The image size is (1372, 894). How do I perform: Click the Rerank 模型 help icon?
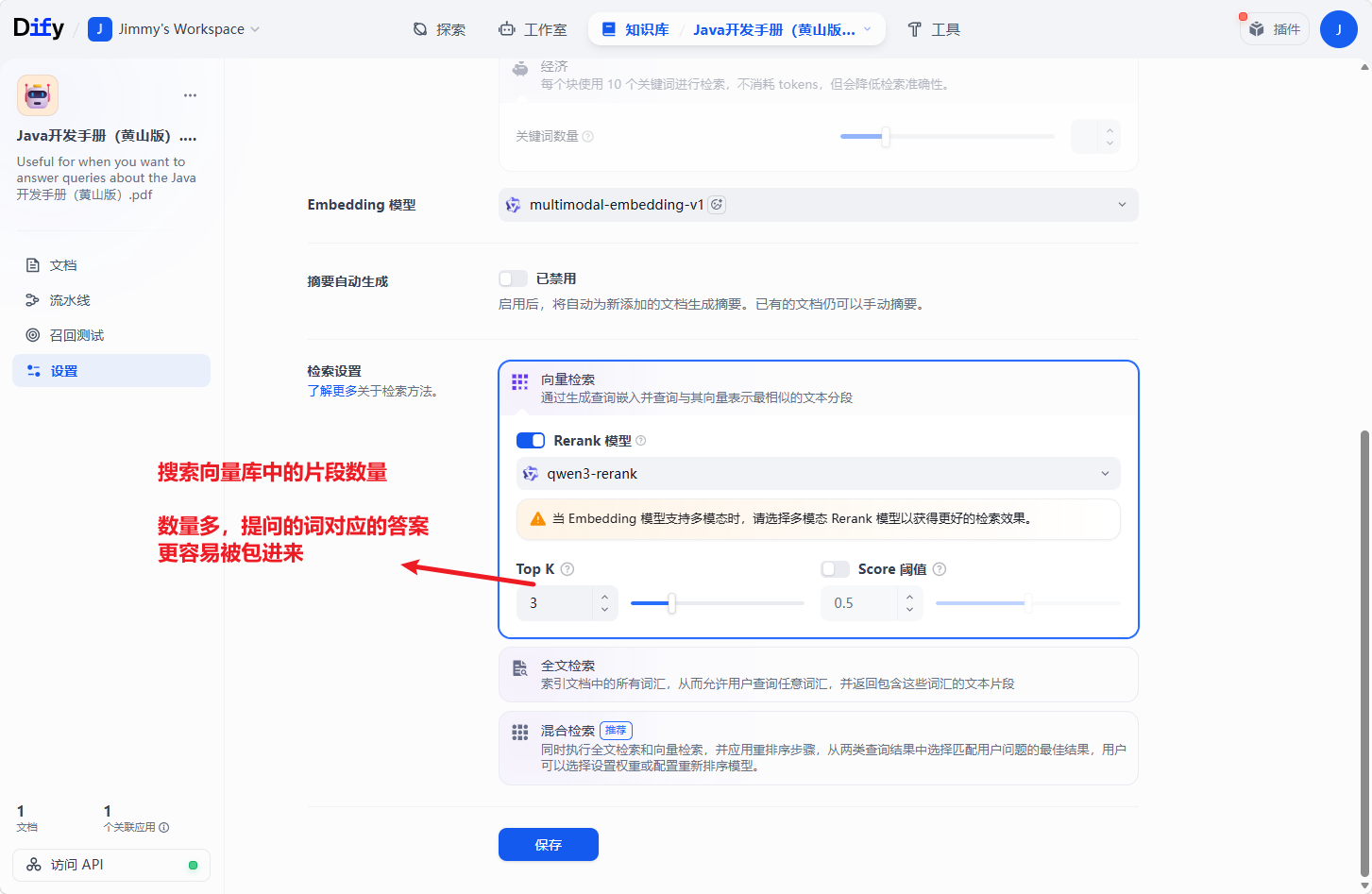641,441
